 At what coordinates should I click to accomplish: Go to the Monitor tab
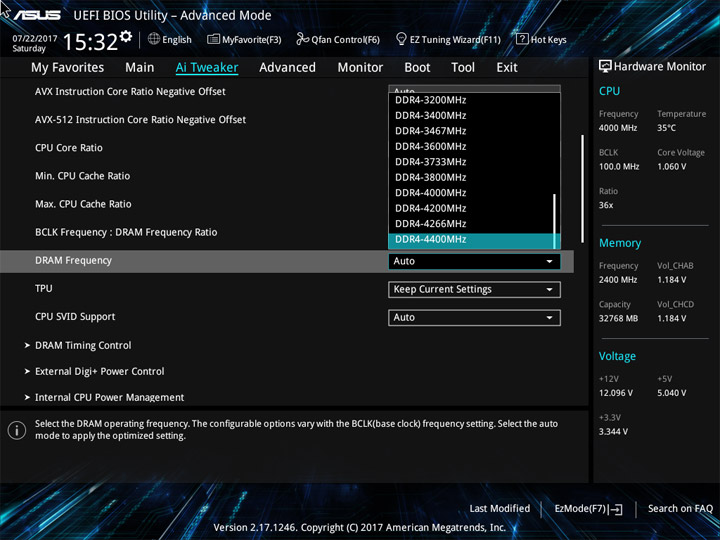[x=360, y=68]
